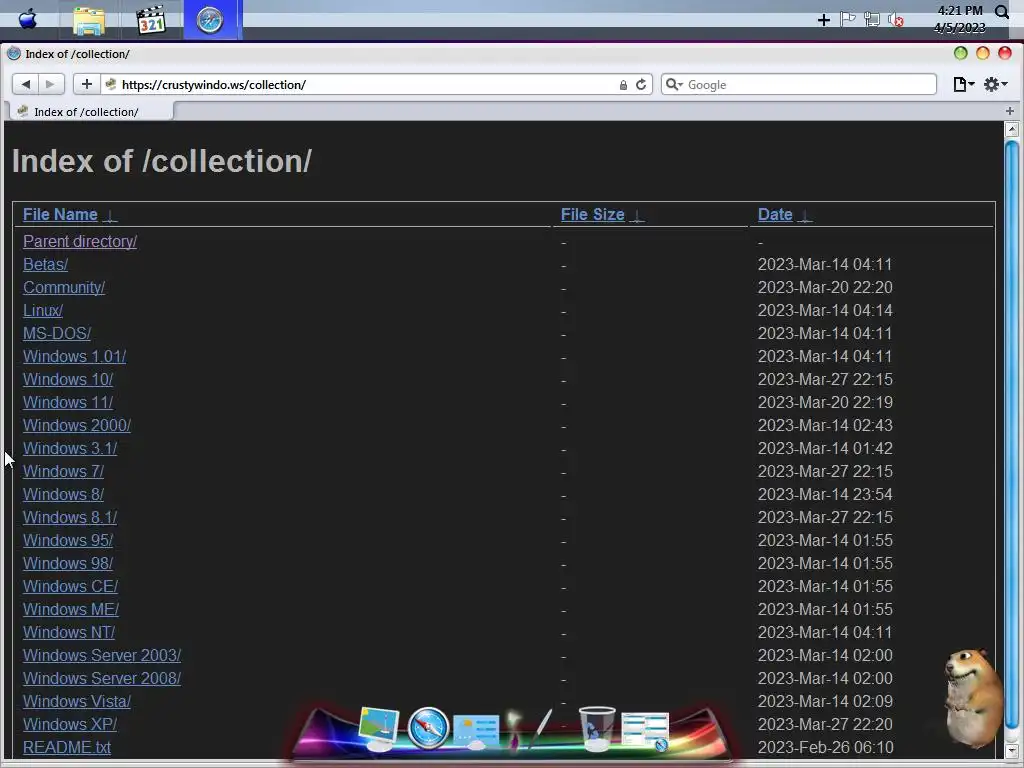Click the sort arrow beside Date
This screenshot has height=768, width=1024.
point(805,216)
